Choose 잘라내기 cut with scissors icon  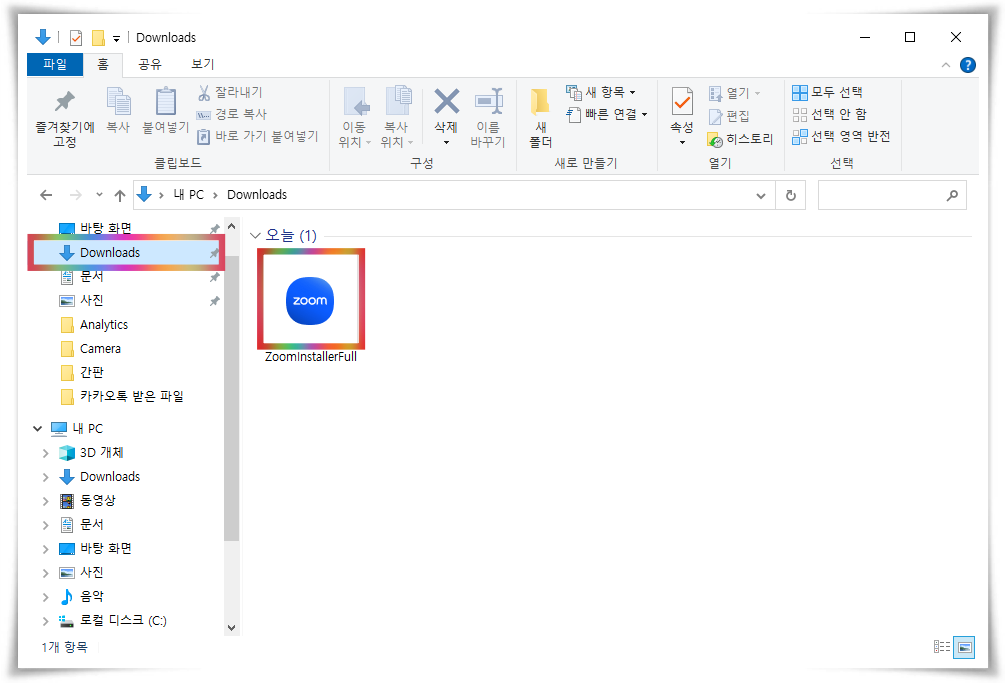click(x=229, y=92)
